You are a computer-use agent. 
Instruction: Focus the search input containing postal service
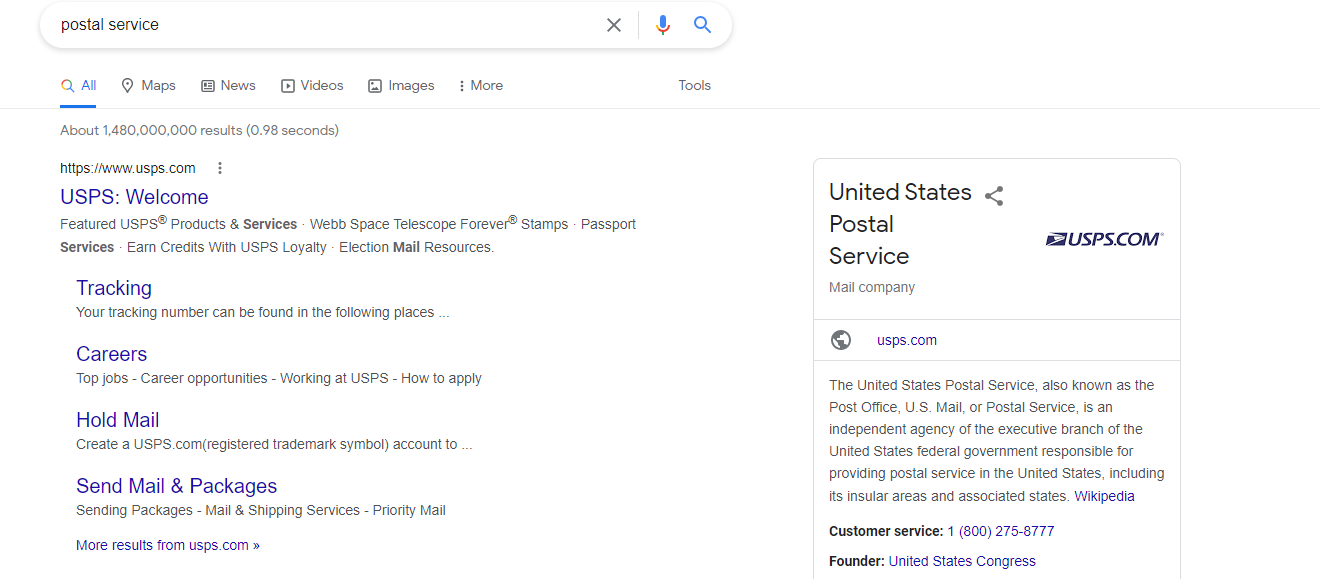pos(320,25)
